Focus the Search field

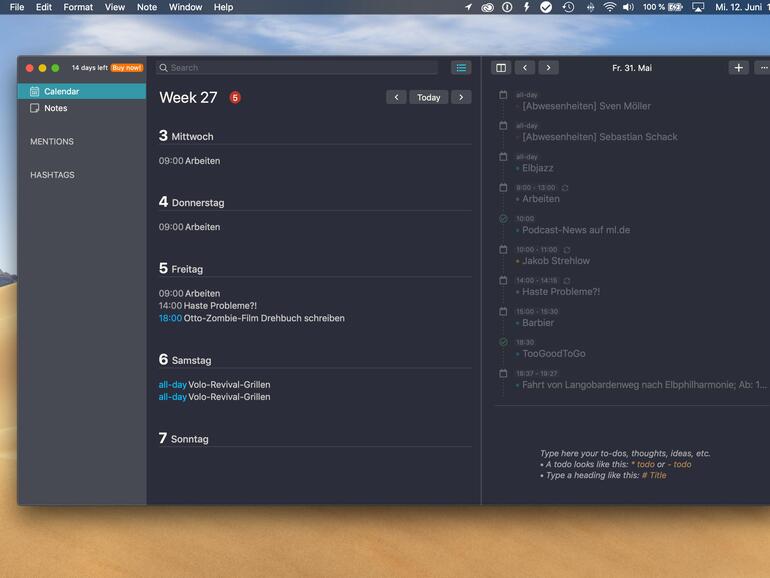click(298, 68)
